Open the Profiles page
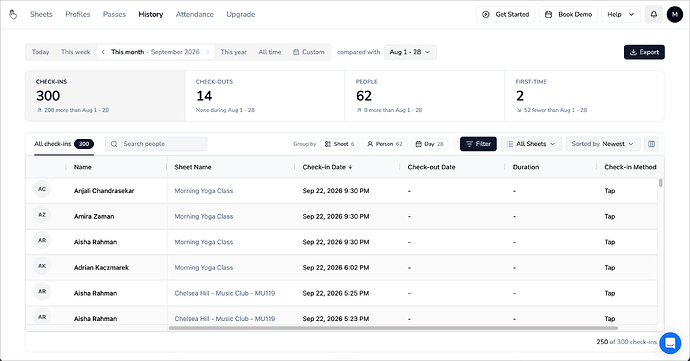The height and width of the screenshot is (361, 690). pyautogui.click(x=78, y=15)
